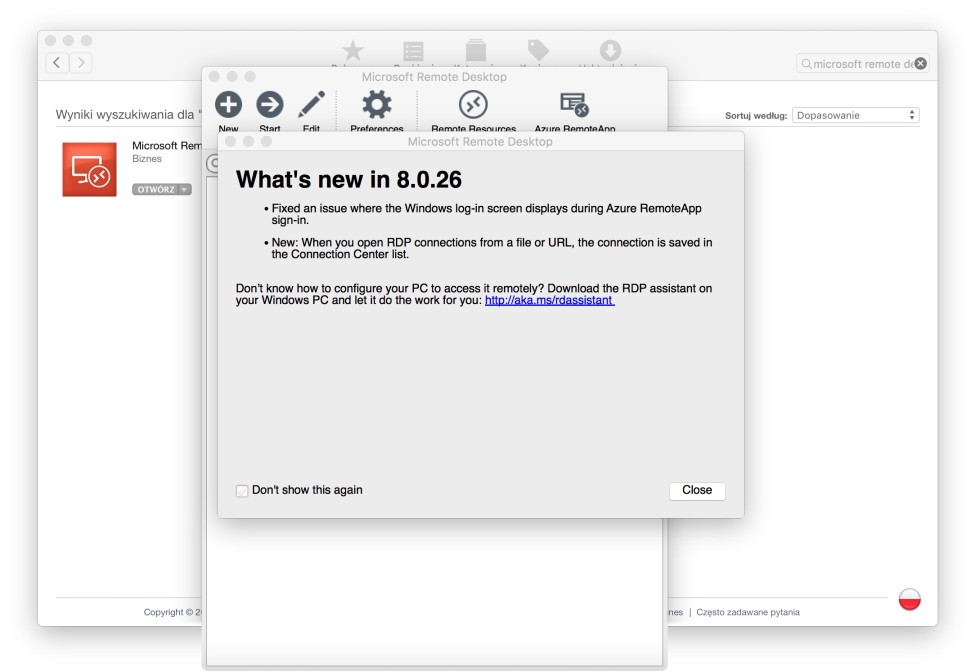Click the Edit pencil icon
The image size is (976, 671).
311,105
